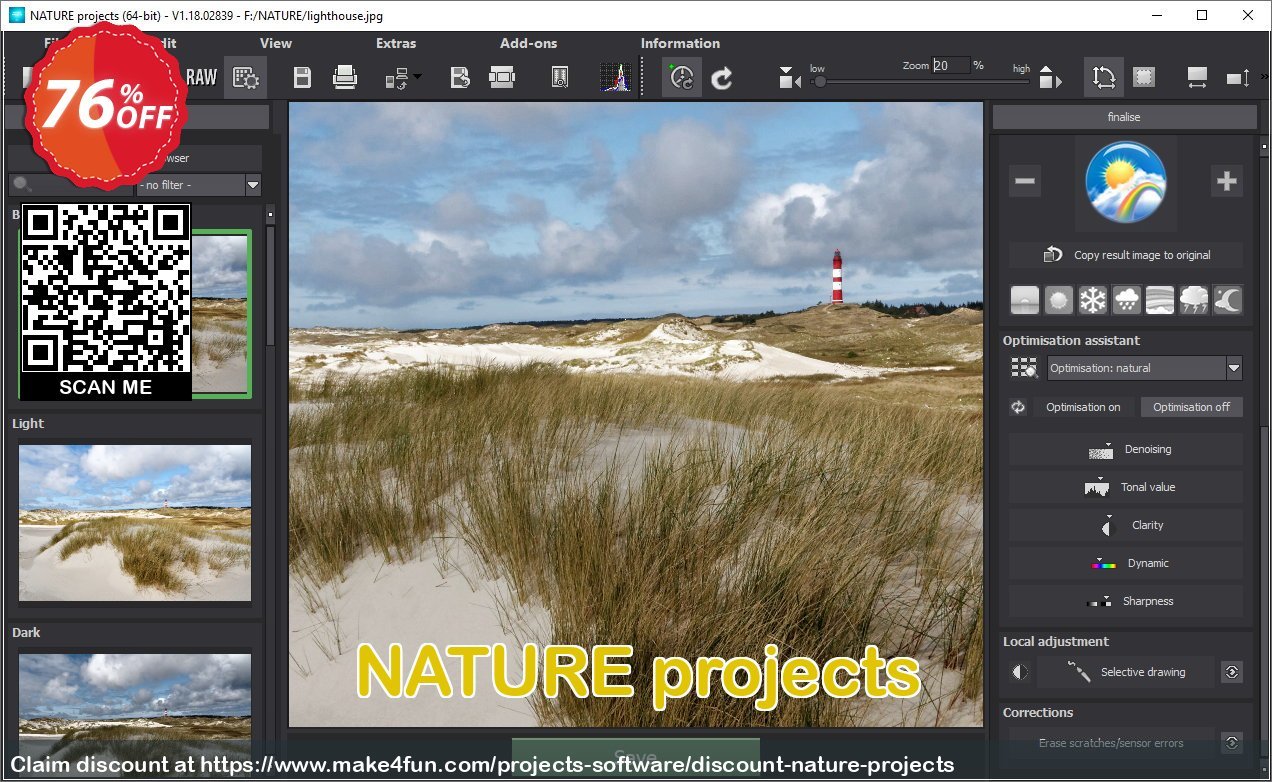Open the Optimisation: natural dropdown
Screen dimensions: 1272x782
pos(1144,368)
